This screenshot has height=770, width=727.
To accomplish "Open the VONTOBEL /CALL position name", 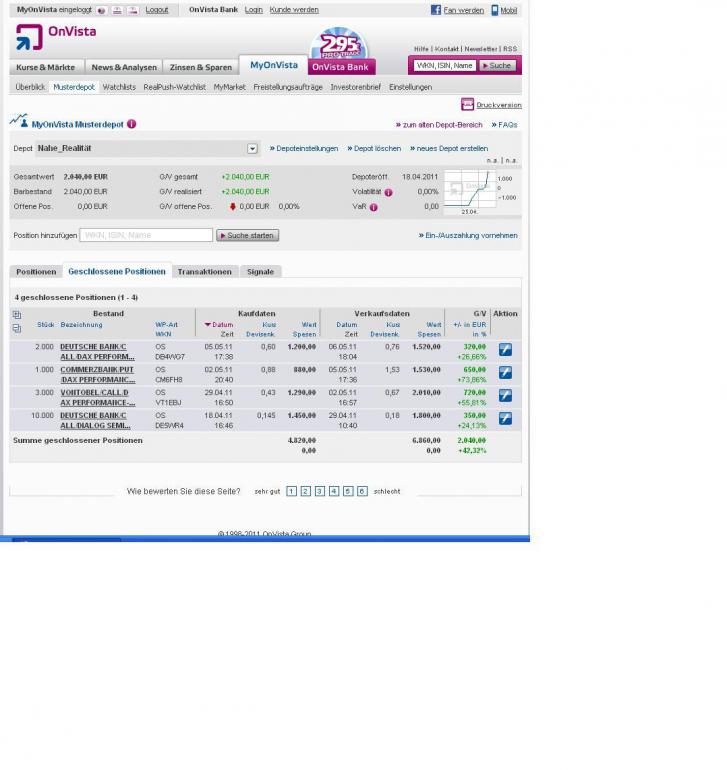I will (x=97, y=397).
